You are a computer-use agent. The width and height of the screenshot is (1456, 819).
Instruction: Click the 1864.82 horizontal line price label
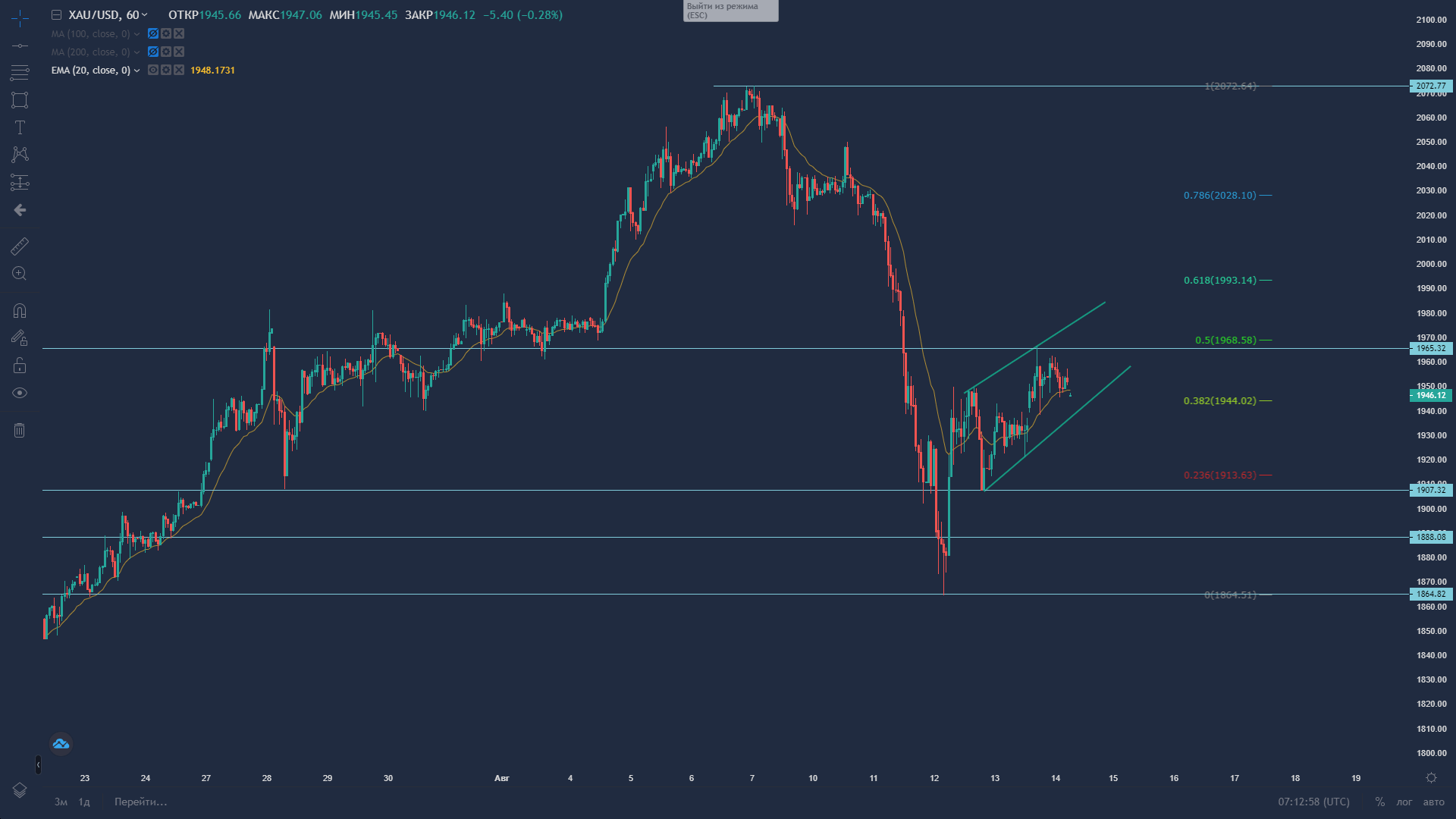pyautogui.click(x=1431, y=595)
